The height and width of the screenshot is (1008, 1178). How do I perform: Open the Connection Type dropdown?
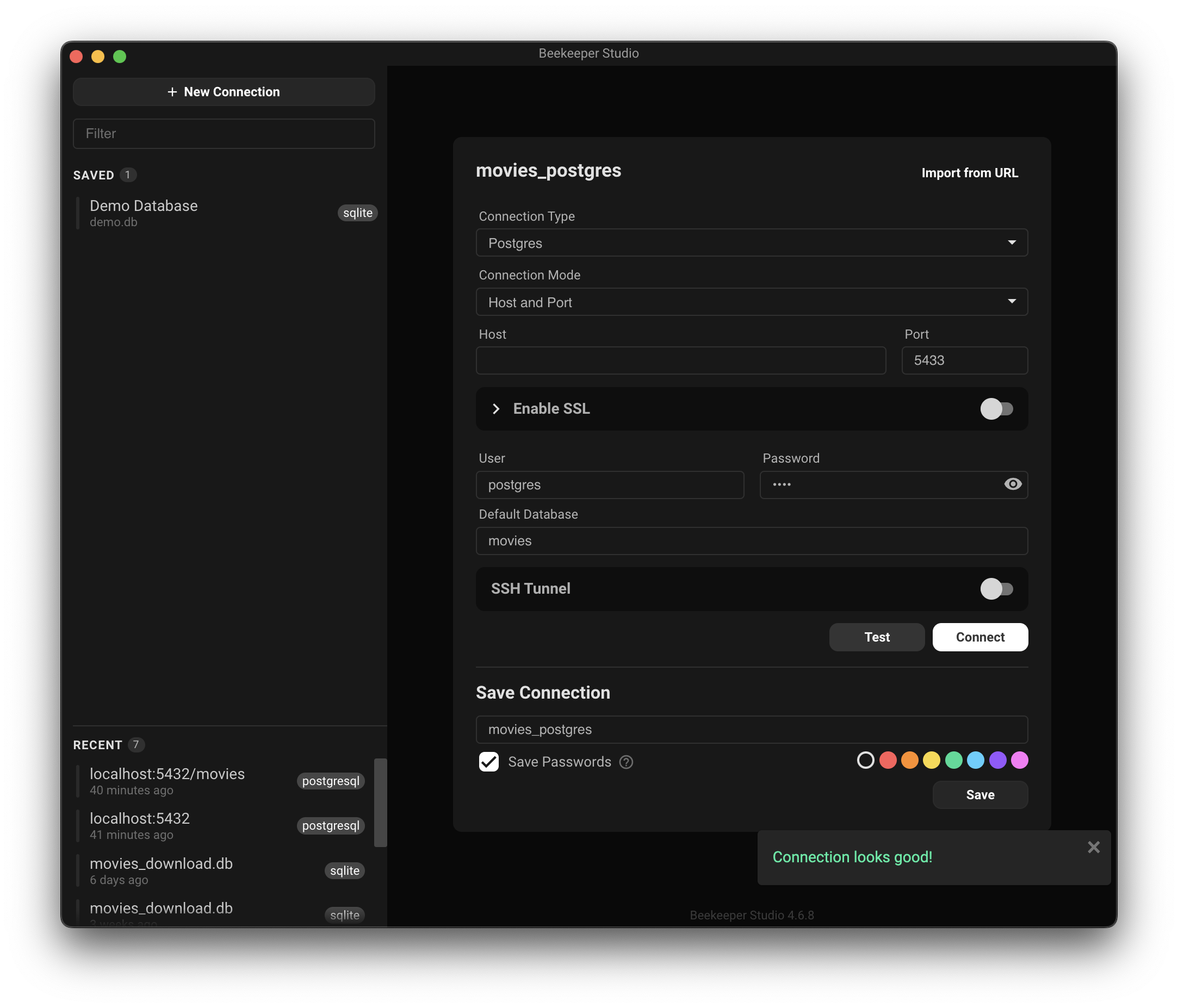pyautogui.click(x=751, y=243)
